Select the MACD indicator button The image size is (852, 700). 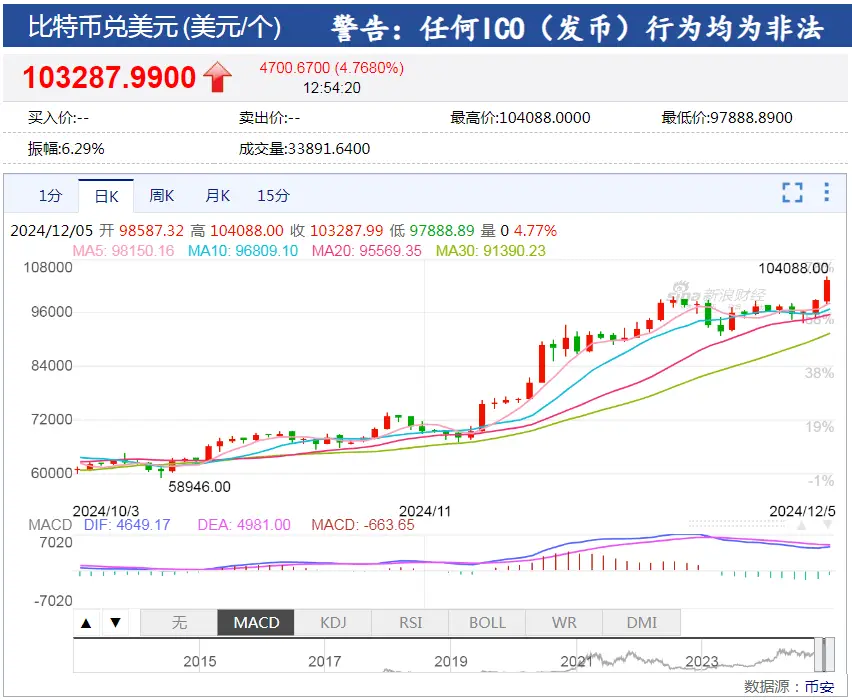[256, 623]
